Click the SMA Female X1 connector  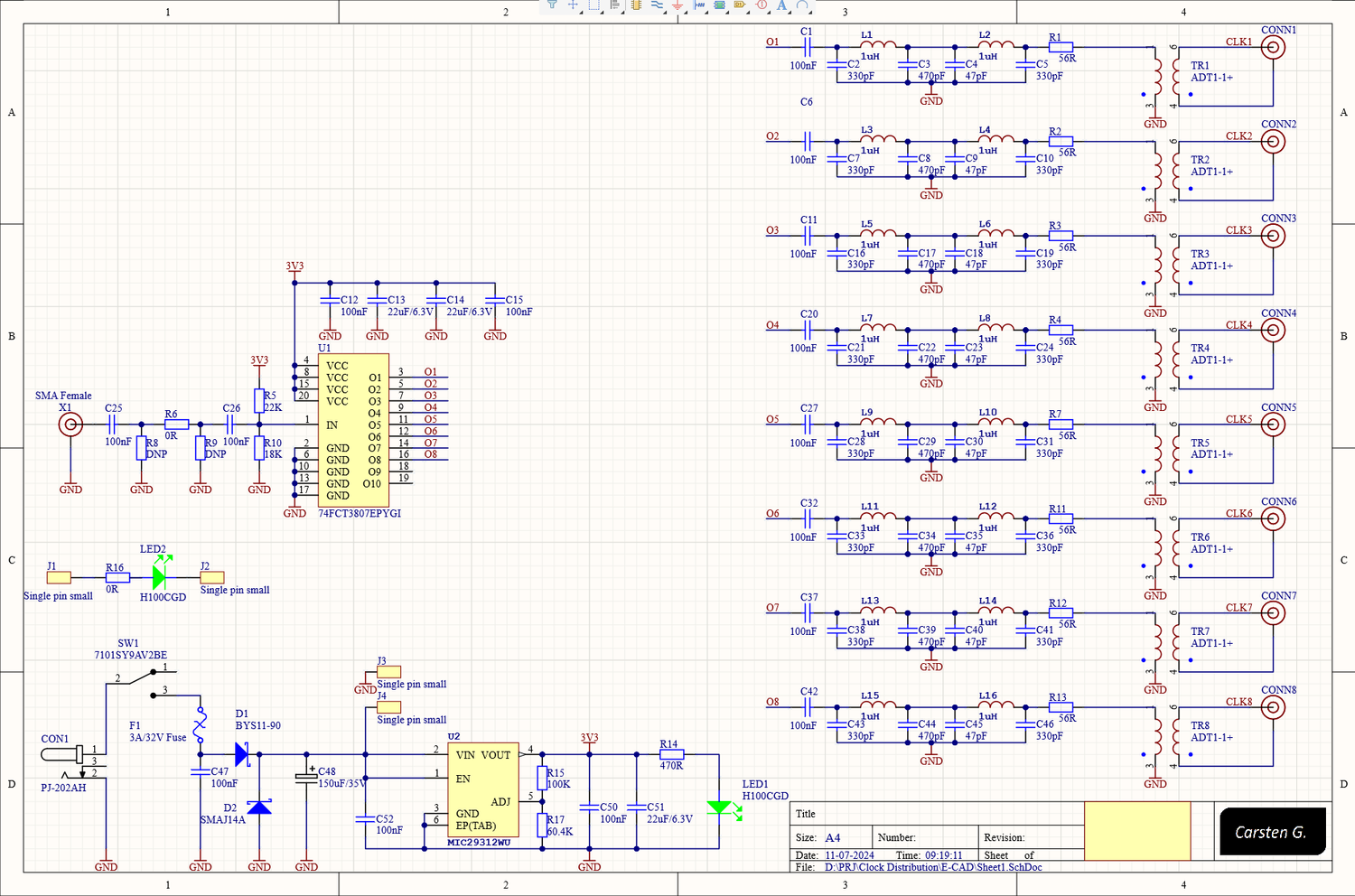70,425
